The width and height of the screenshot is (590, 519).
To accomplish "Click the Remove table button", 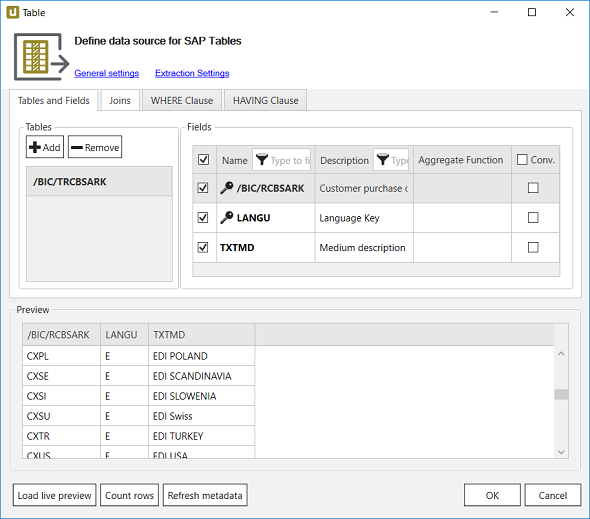I will click(95, 147).
